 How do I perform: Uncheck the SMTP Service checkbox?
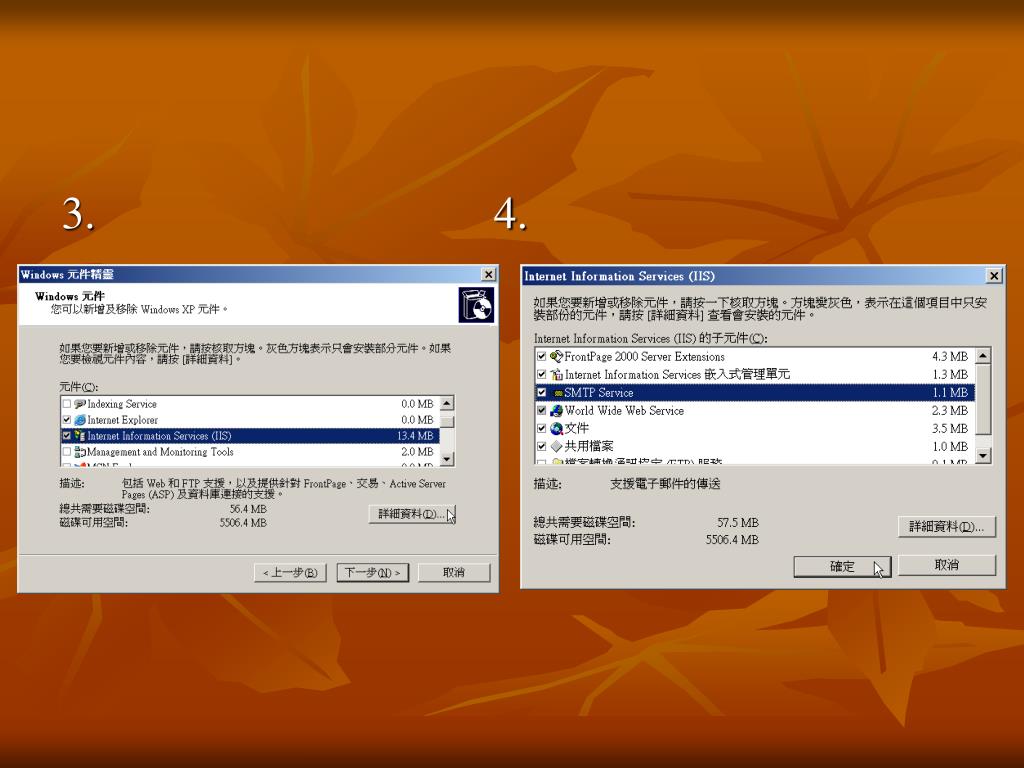541,392
